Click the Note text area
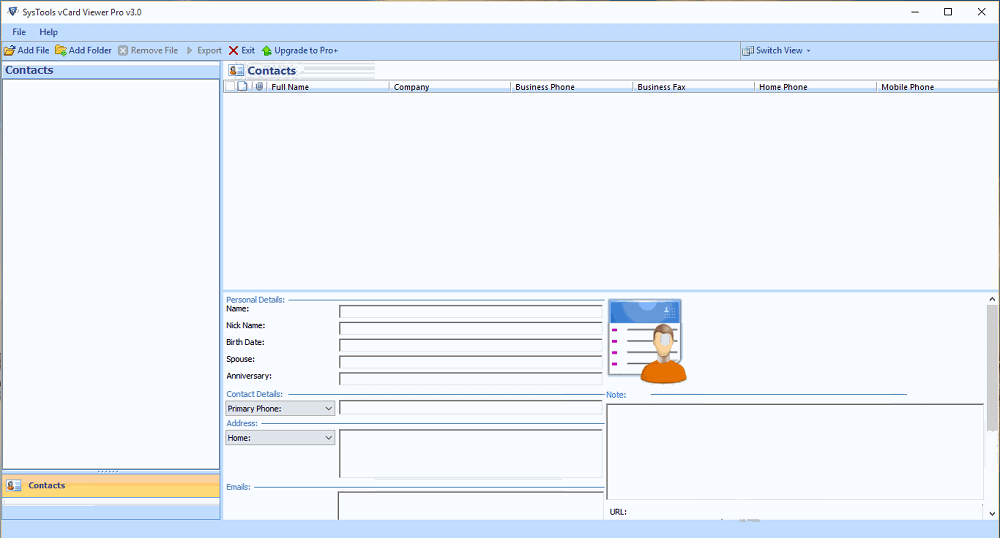Image resolution: width=1000 pixels, height=538 pixels. tap(795, 451)
